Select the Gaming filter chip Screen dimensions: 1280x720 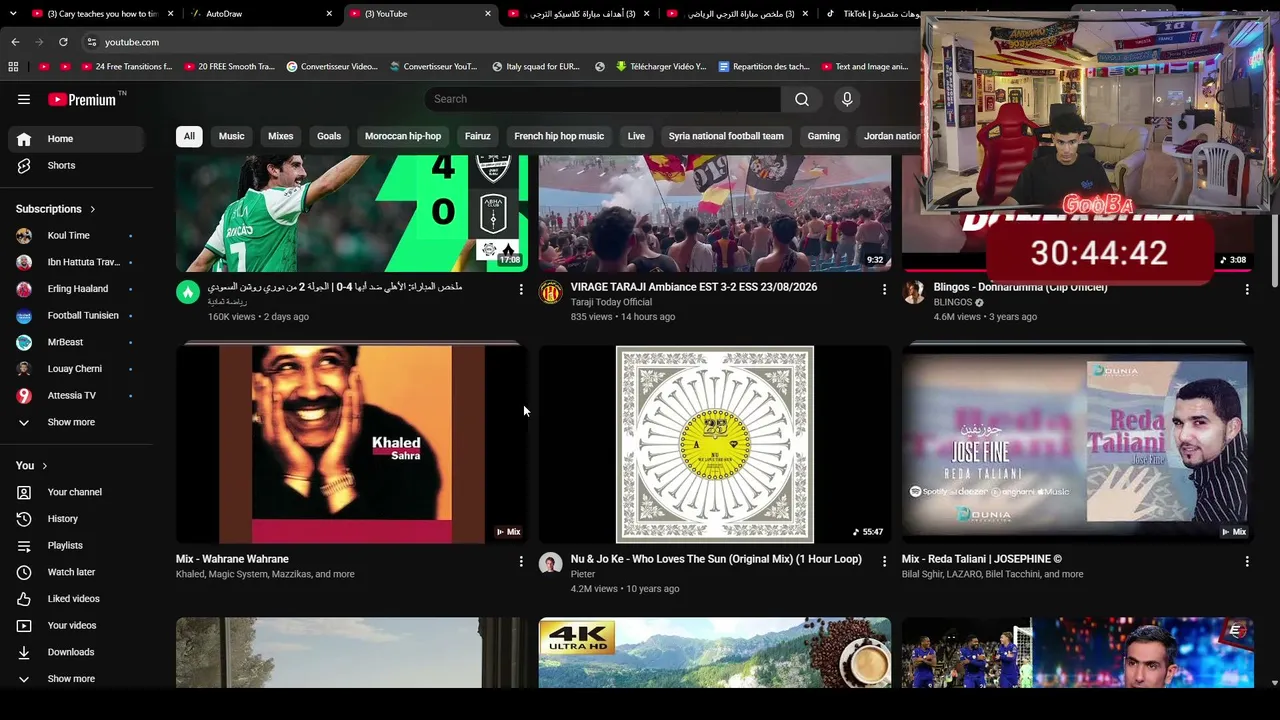tap(824, 136)
